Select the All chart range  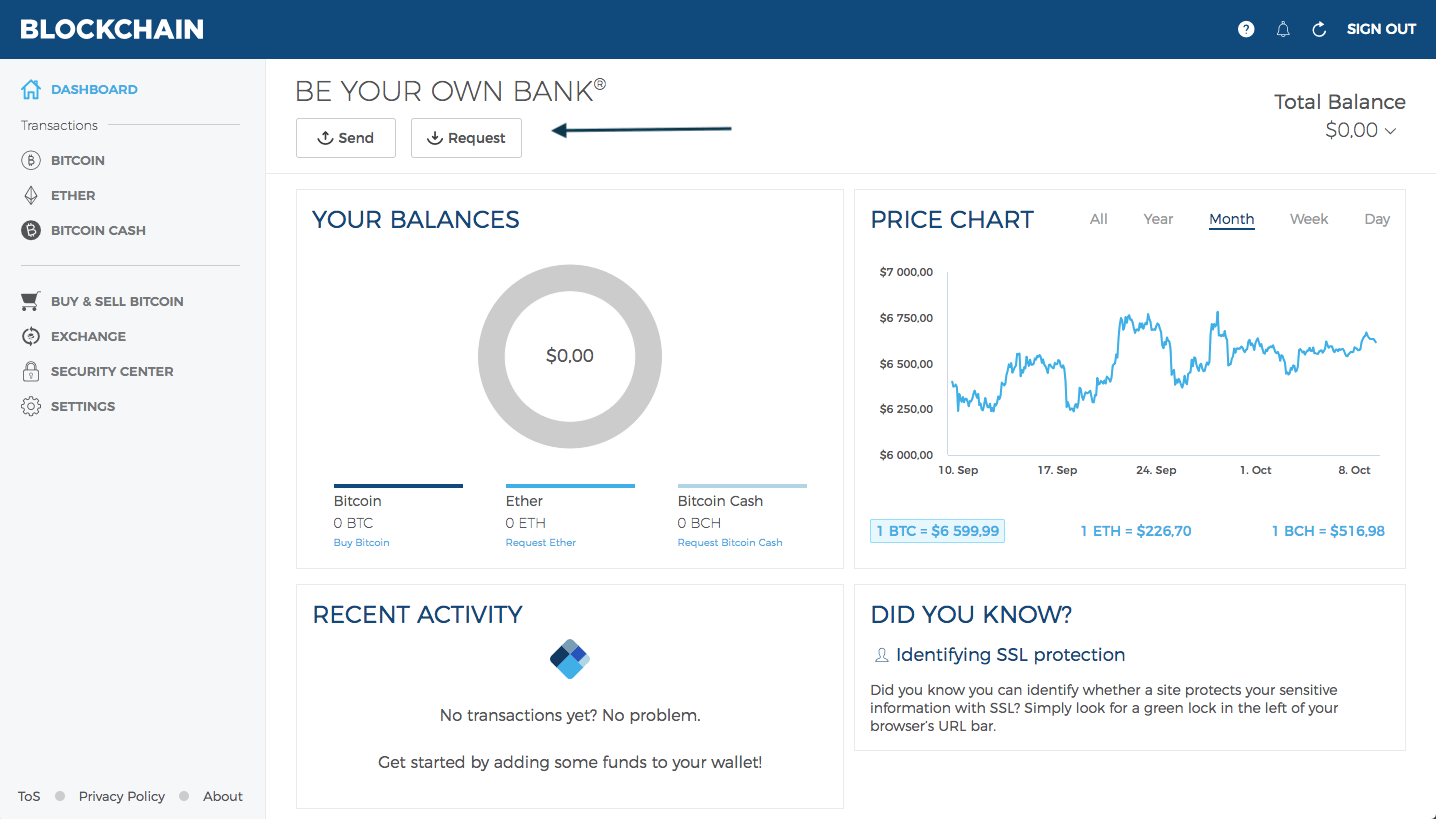(x=1098, y=218)
